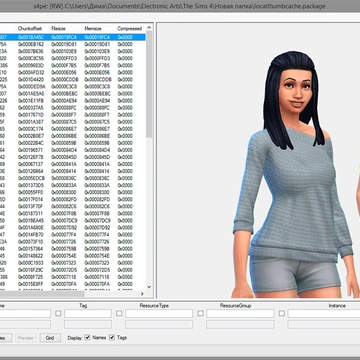Click in the ResourceGroup filter input field

coord(240,313)
